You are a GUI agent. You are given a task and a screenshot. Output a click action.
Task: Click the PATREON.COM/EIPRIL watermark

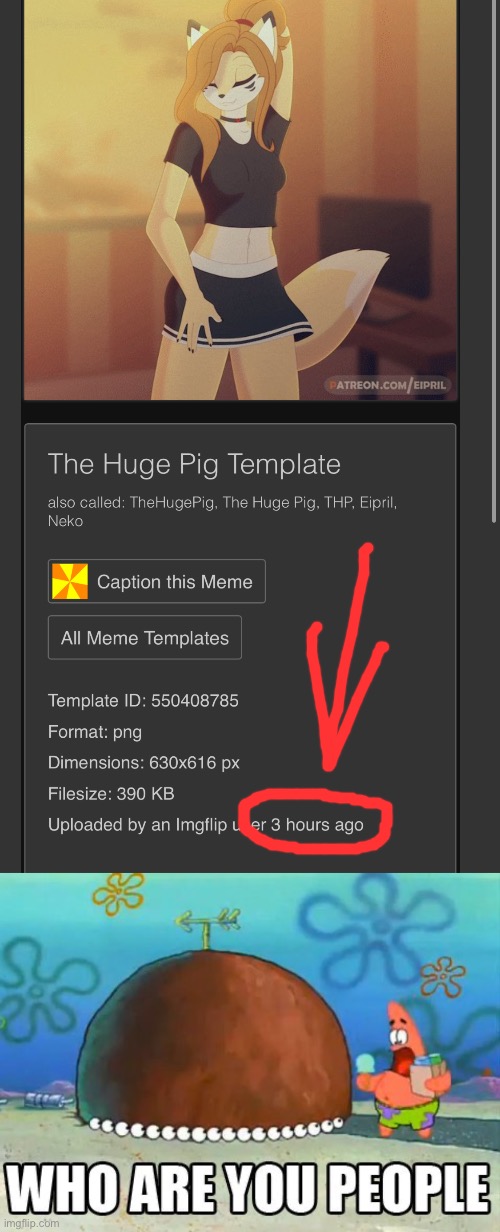(387, 384)
